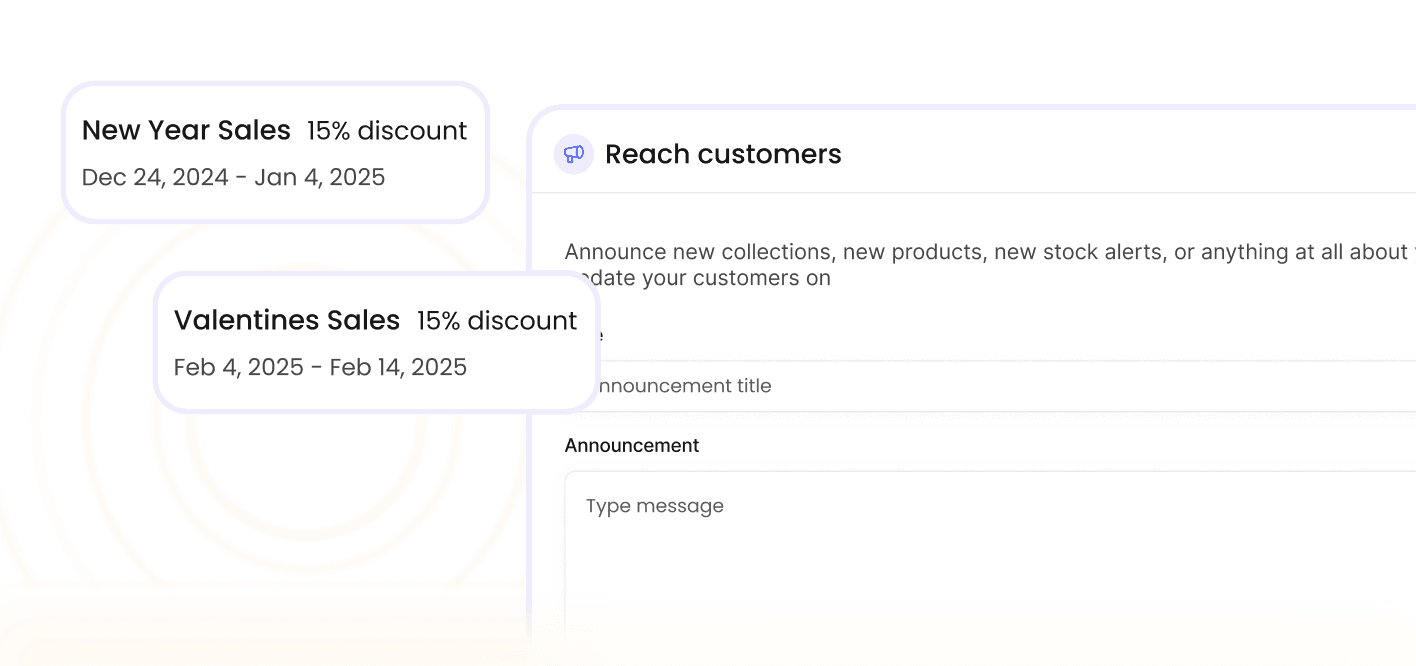
Task: Pick the Jan 4, 2025 end date
Action: tap(320, 178)
